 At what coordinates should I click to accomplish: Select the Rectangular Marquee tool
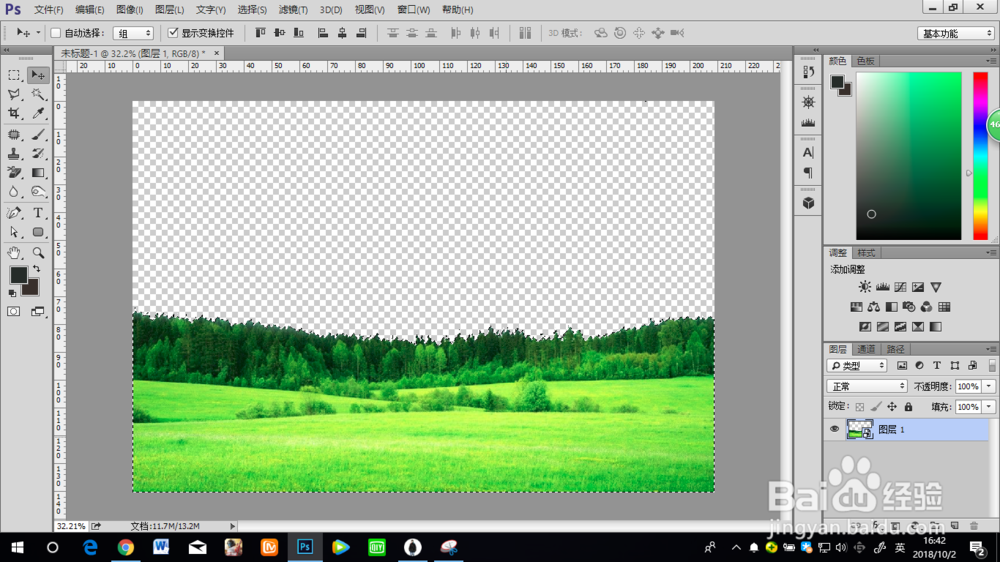coord(14,75)
